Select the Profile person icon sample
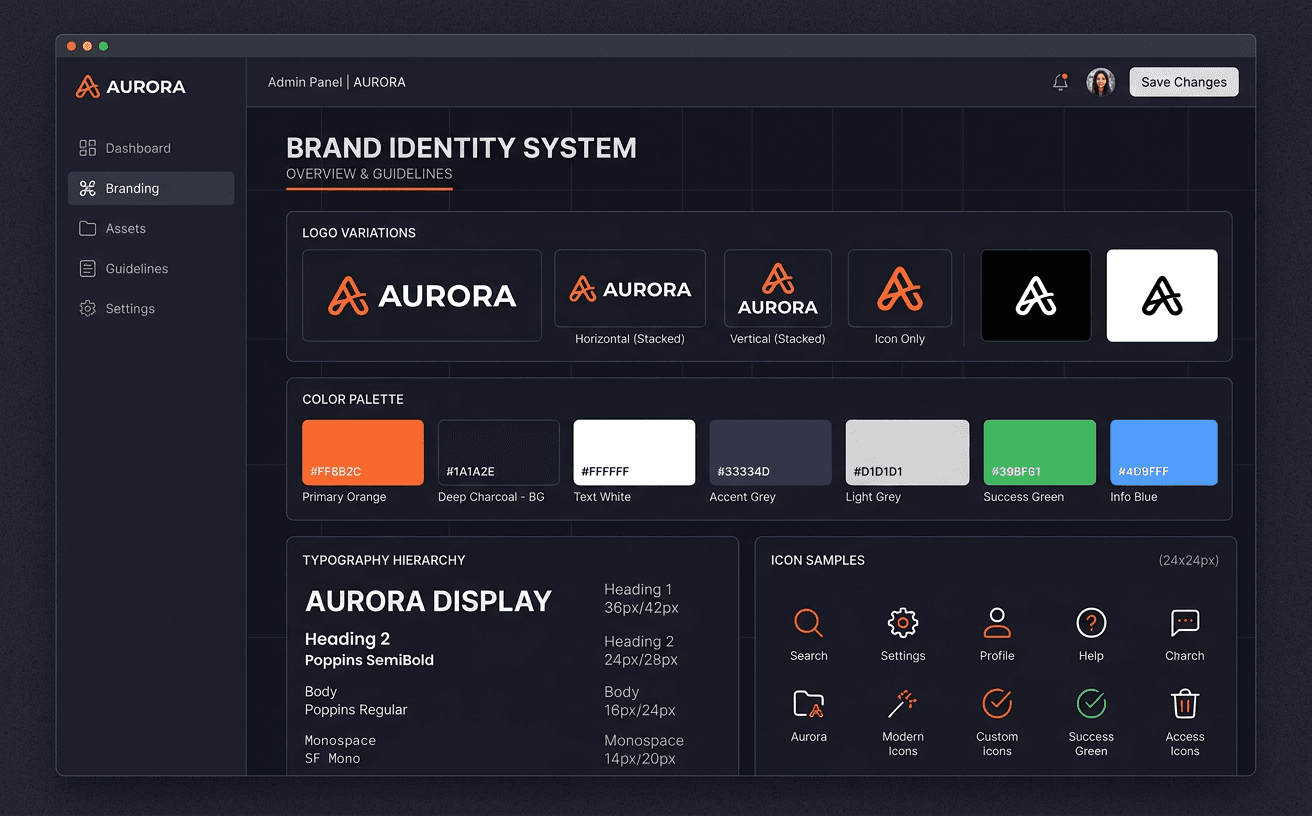This screenshot has width=1312, height=816. tap(997, 623)
